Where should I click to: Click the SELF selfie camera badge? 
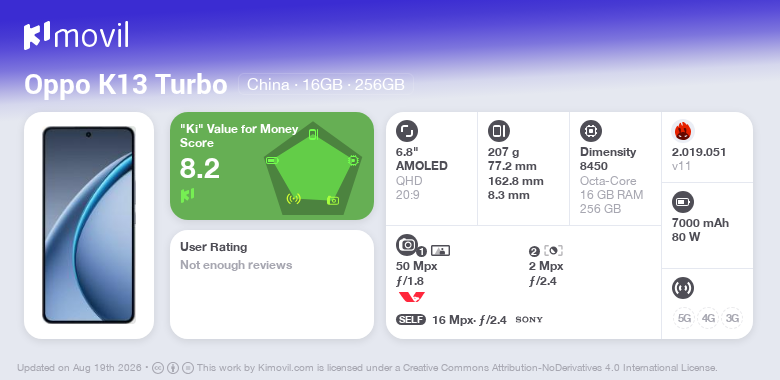(x=411, y=320)
